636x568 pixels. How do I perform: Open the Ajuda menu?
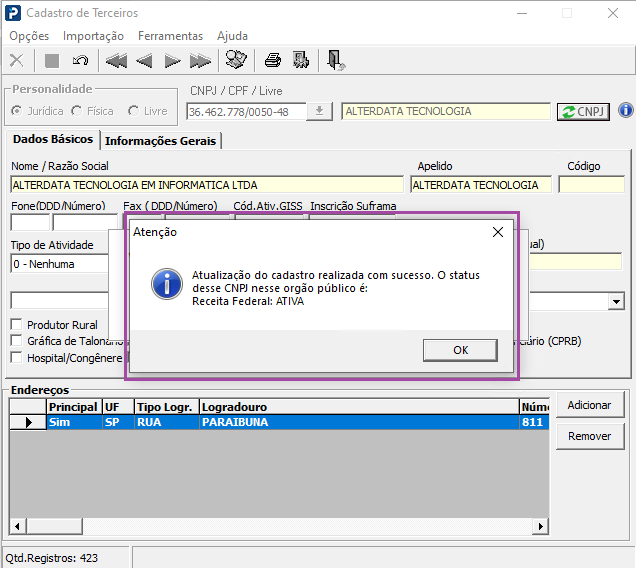tap(232, 36)
